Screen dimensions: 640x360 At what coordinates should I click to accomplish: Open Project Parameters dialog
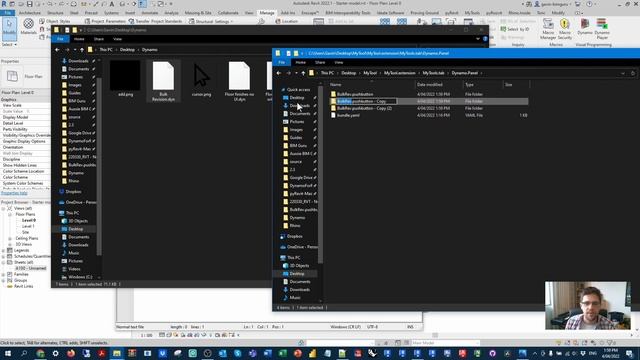point(105,21)
